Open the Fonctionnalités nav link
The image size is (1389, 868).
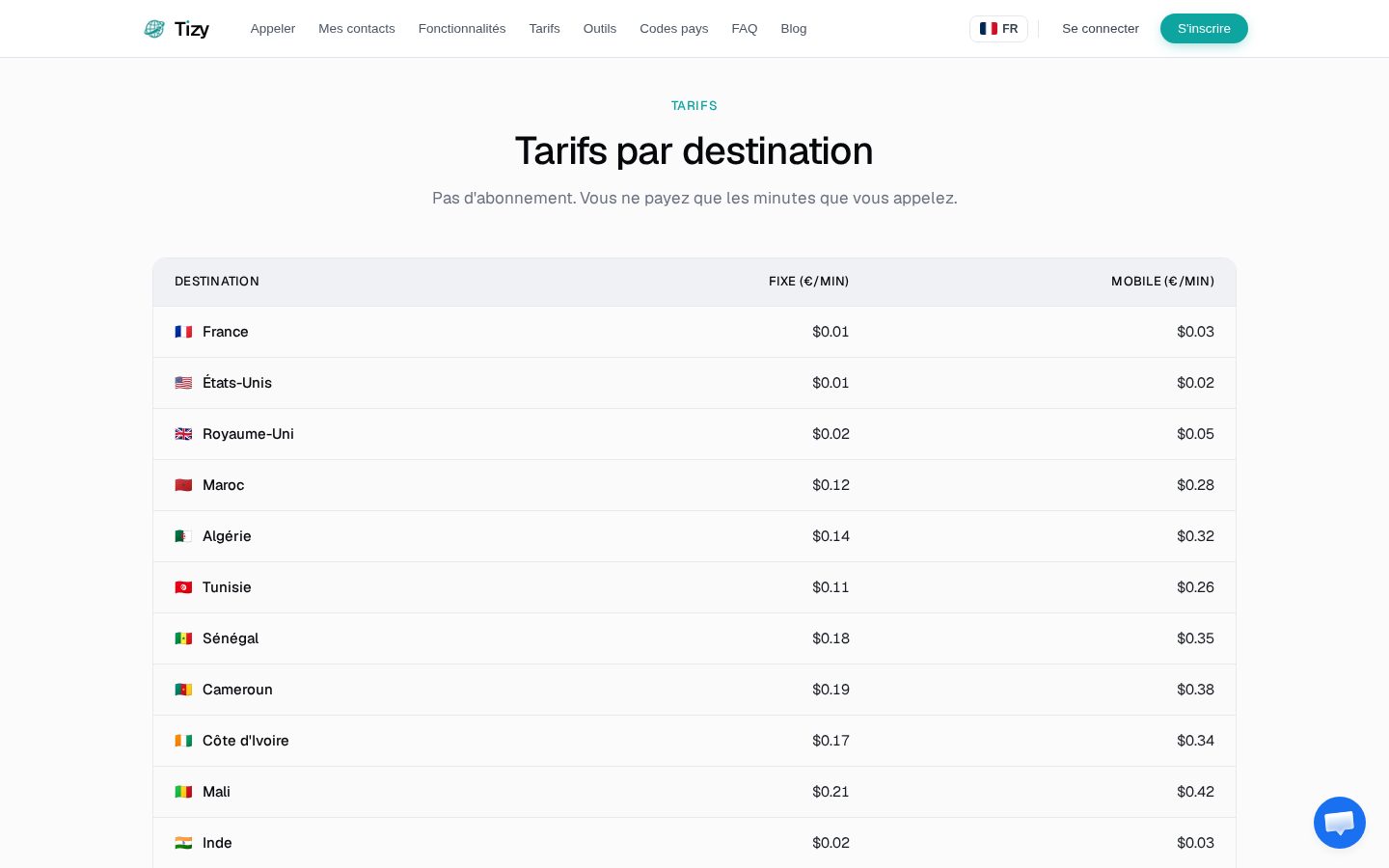pyautogui.click(x=462, y=29)
